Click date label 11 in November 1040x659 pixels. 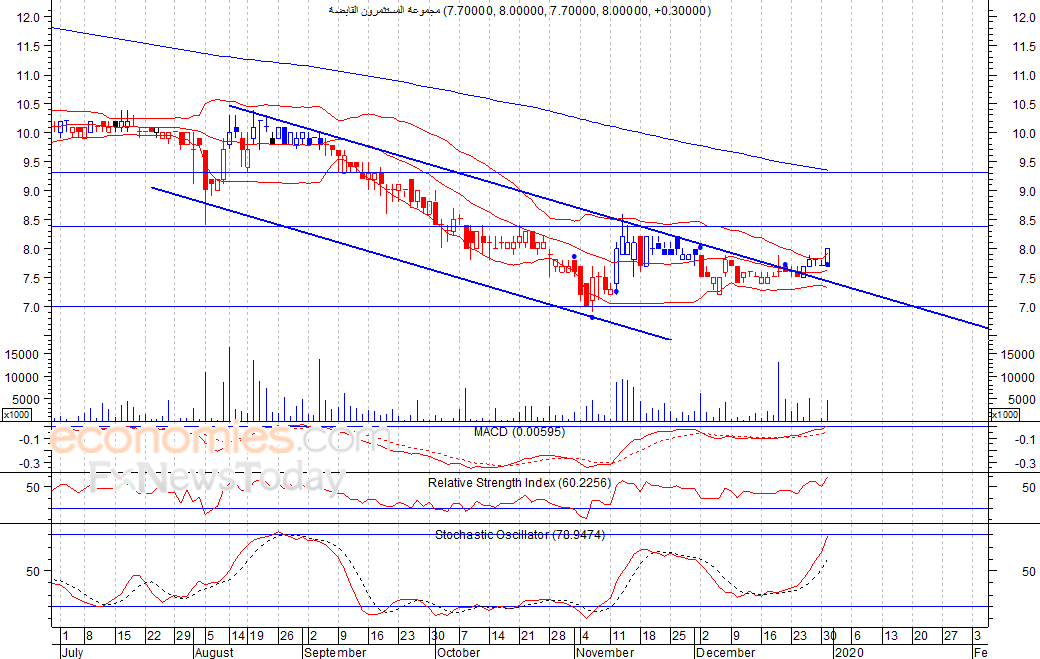coord(618,636)
